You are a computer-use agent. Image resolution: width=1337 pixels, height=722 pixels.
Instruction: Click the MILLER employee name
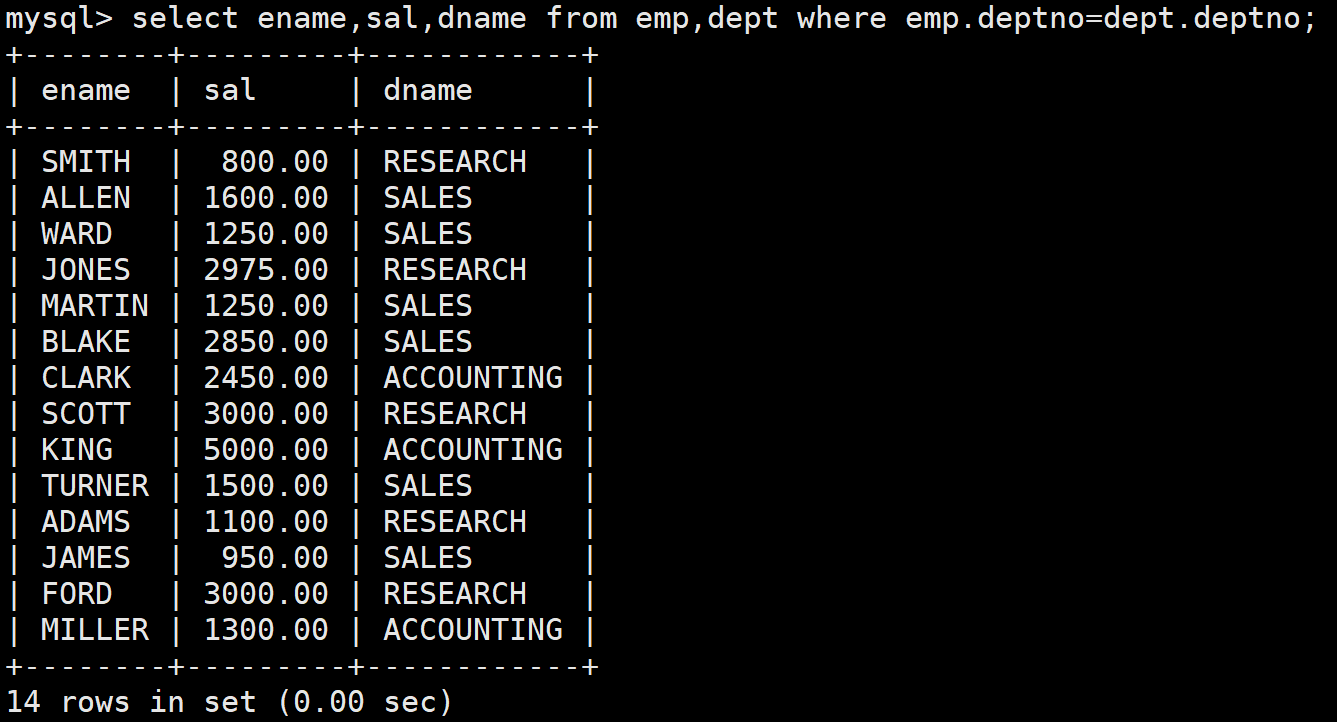(x=95, y=630)
